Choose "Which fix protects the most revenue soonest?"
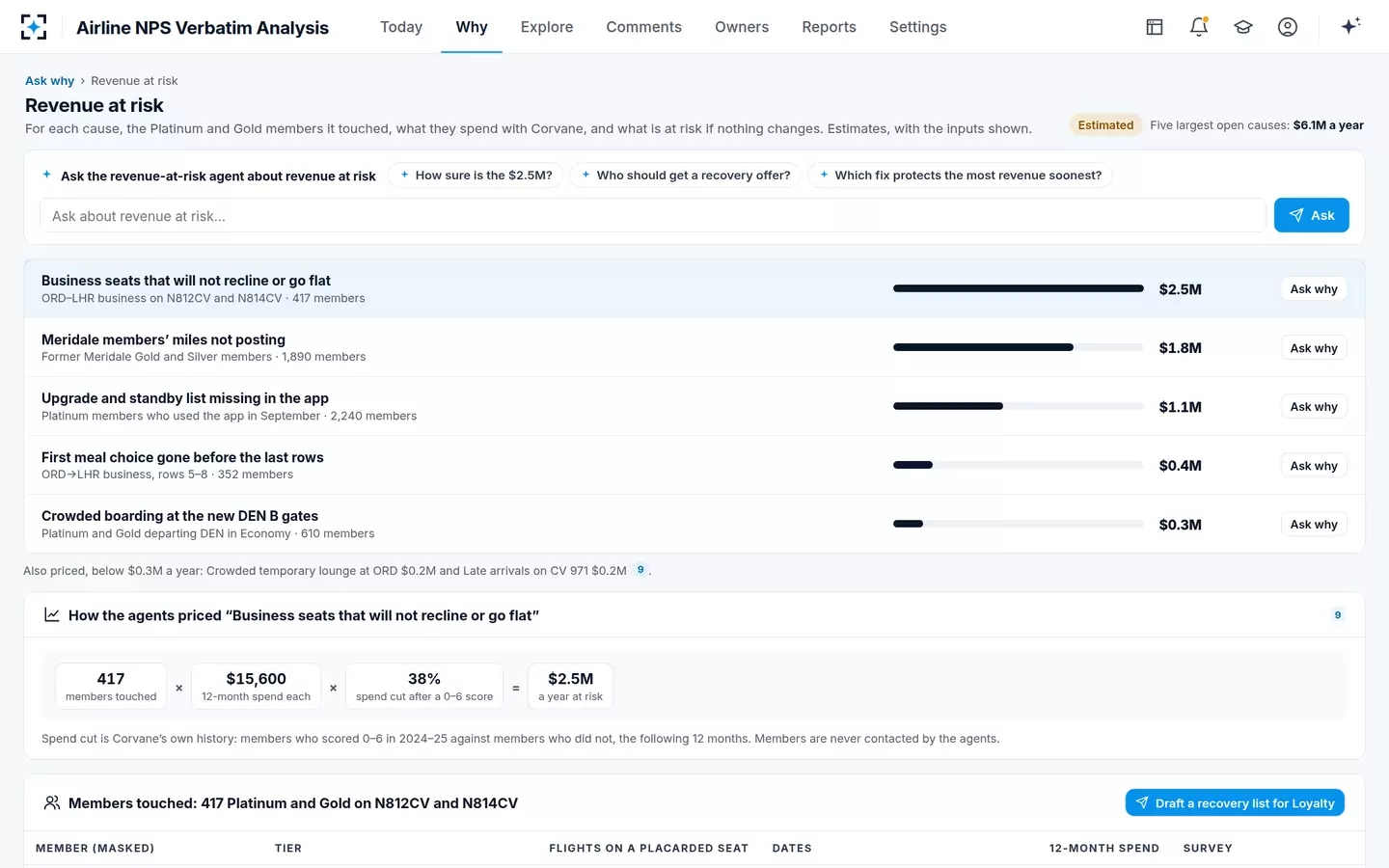 960,176
